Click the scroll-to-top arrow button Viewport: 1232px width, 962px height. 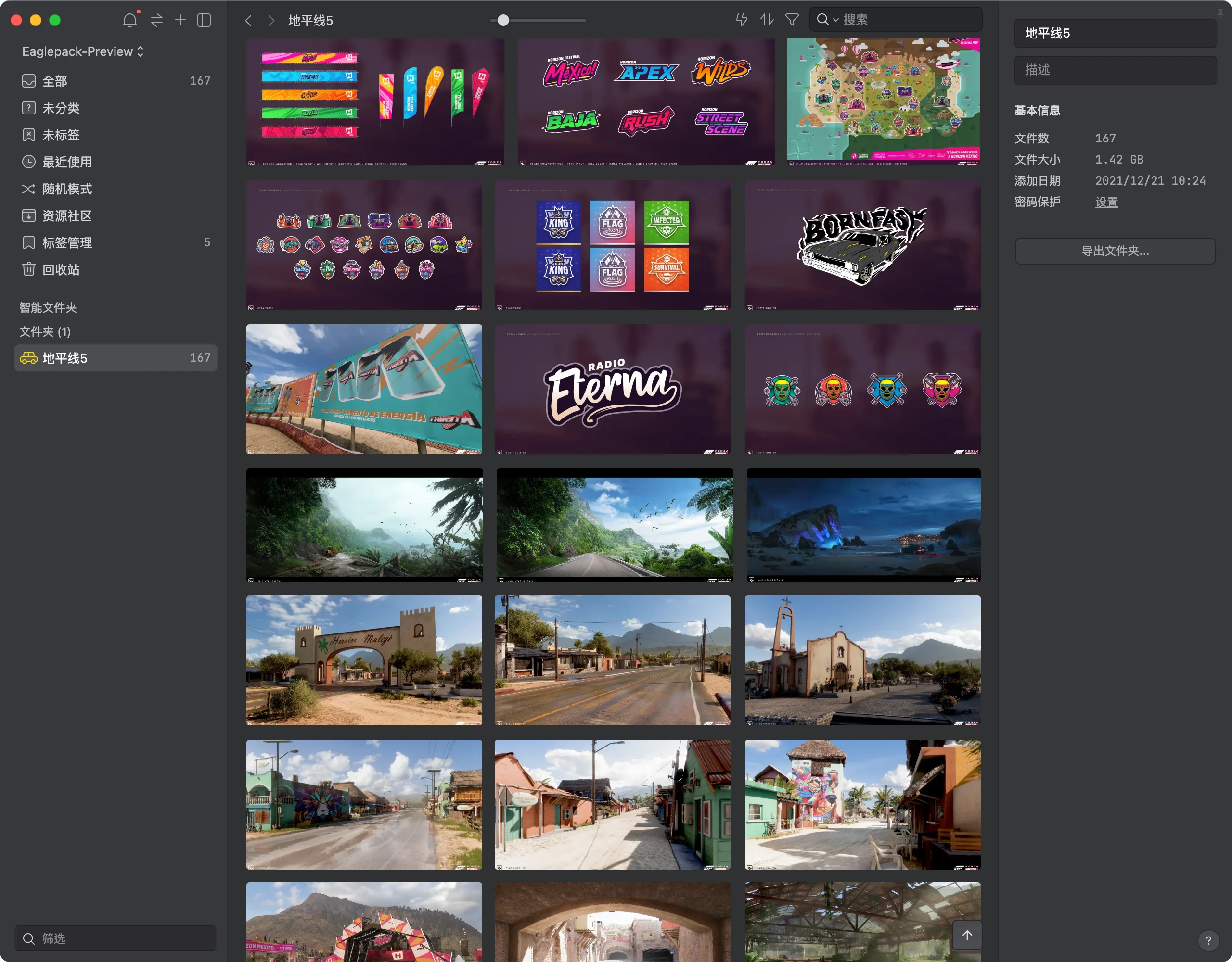click(967, 936)
